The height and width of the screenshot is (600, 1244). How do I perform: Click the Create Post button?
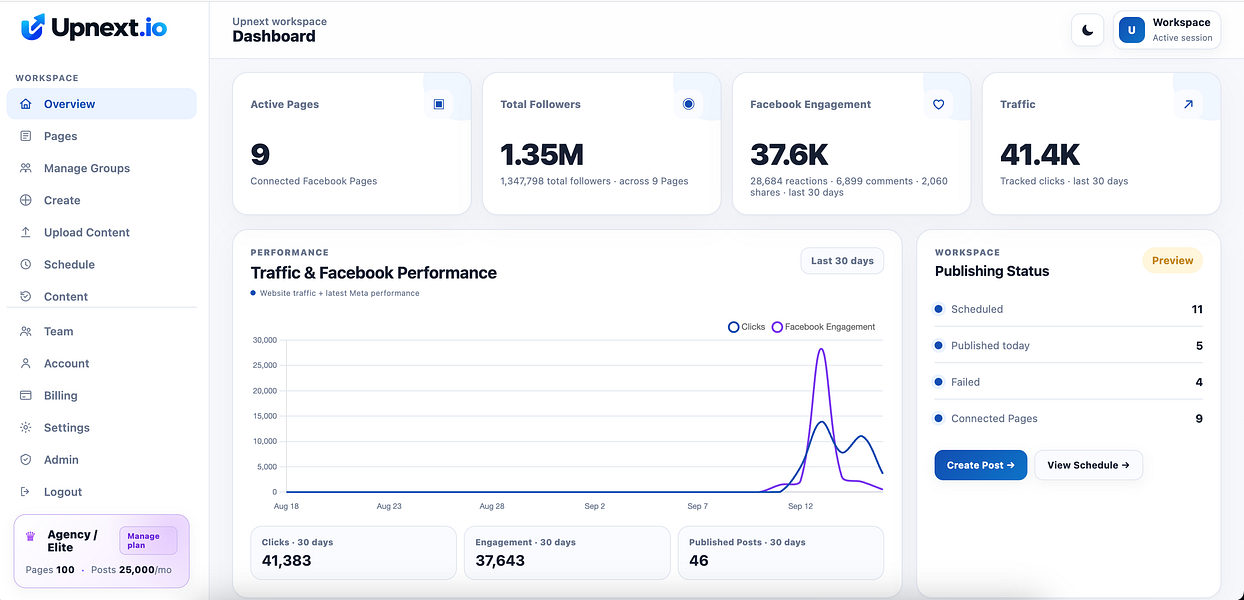[981, 465]
